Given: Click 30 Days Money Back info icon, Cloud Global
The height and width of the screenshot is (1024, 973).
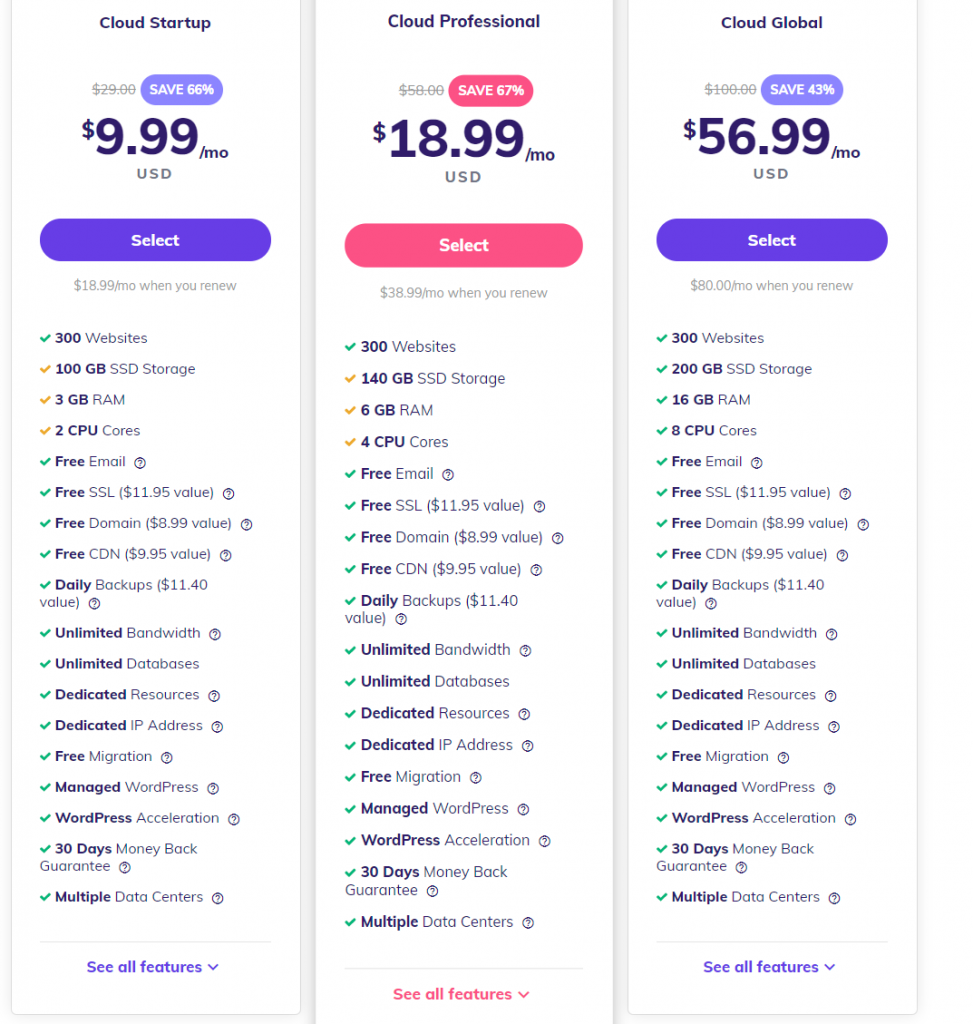Looking at the screenshot, I should click(x=741, y=868).
